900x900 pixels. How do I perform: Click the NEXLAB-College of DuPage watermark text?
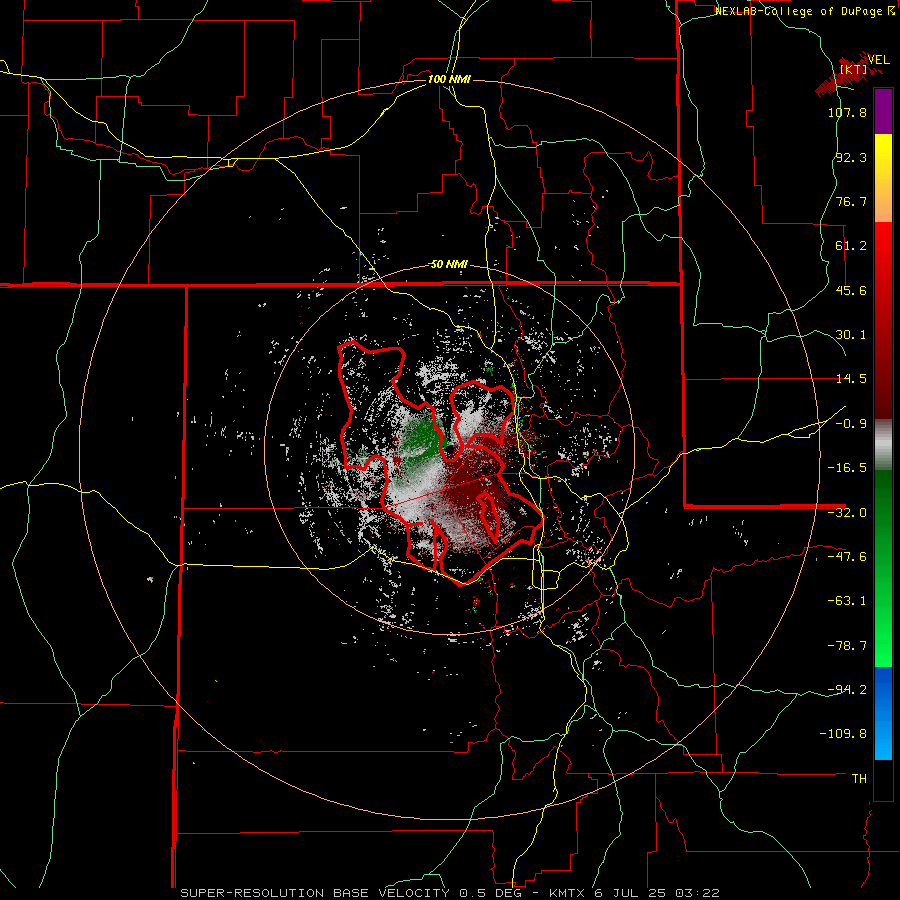coord(804,11)
